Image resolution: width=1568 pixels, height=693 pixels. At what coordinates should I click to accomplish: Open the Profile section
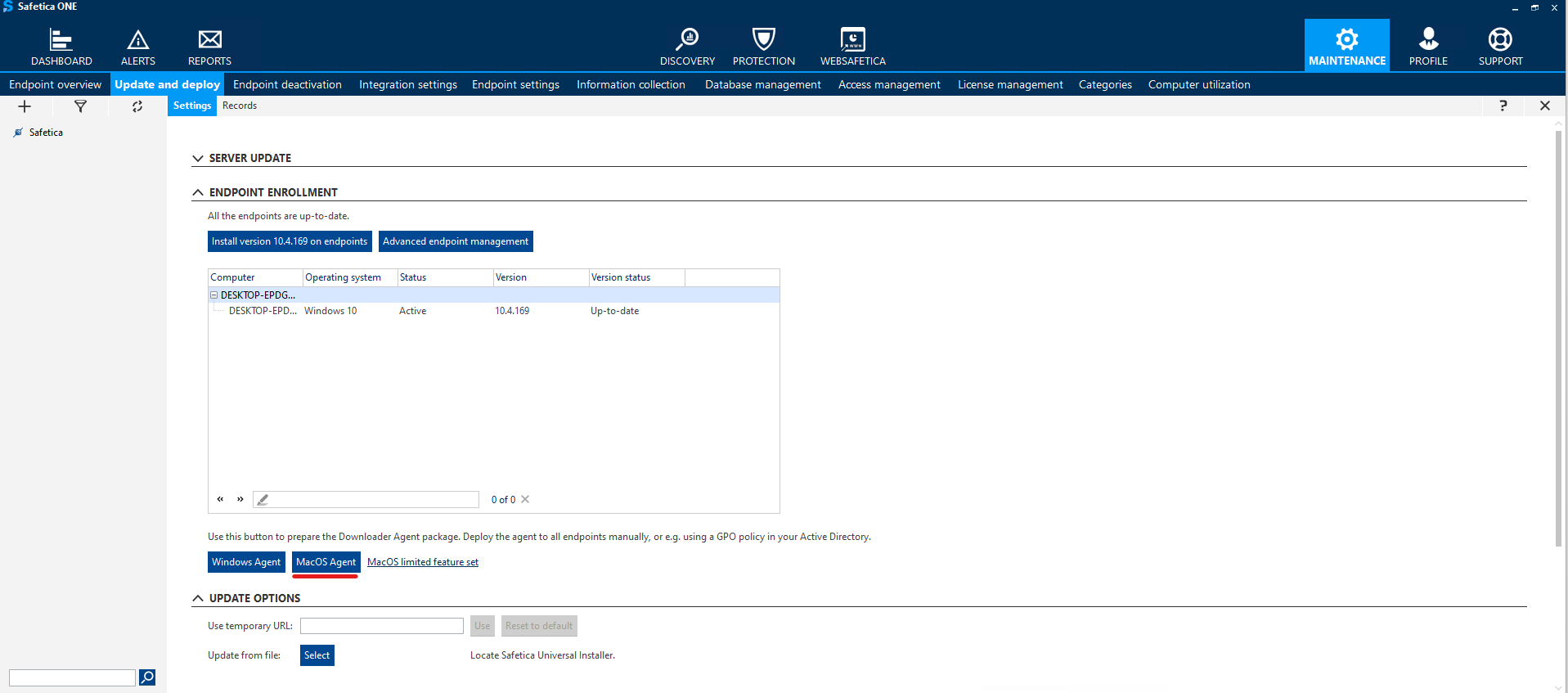pos(1428,47)
